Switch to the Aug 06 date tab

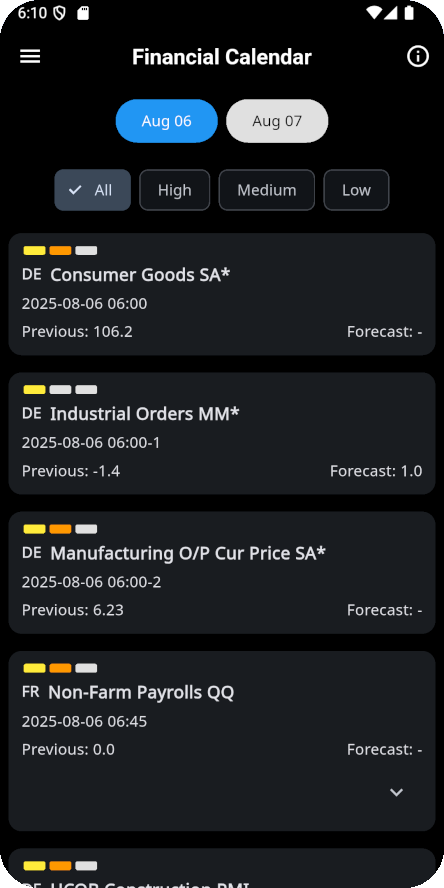pyautogui.click(x=166, y=121)
